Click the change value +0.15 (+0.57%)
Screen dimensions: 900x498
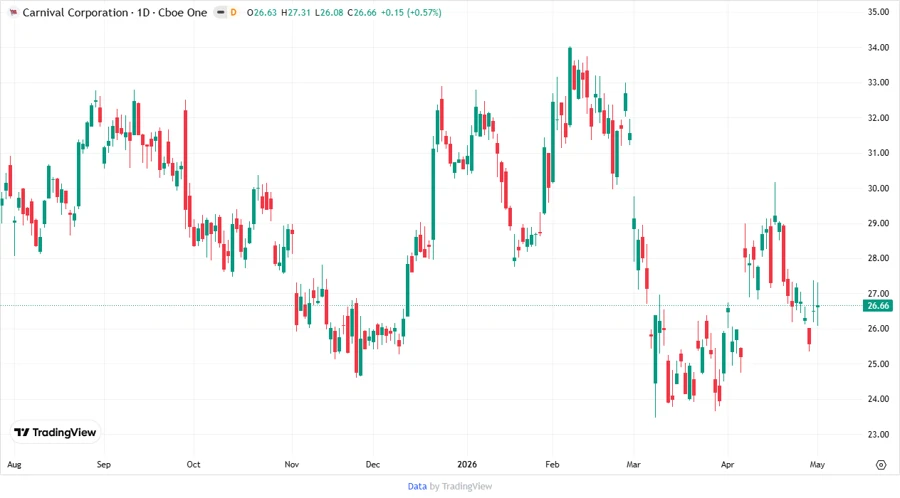(411, 13)
